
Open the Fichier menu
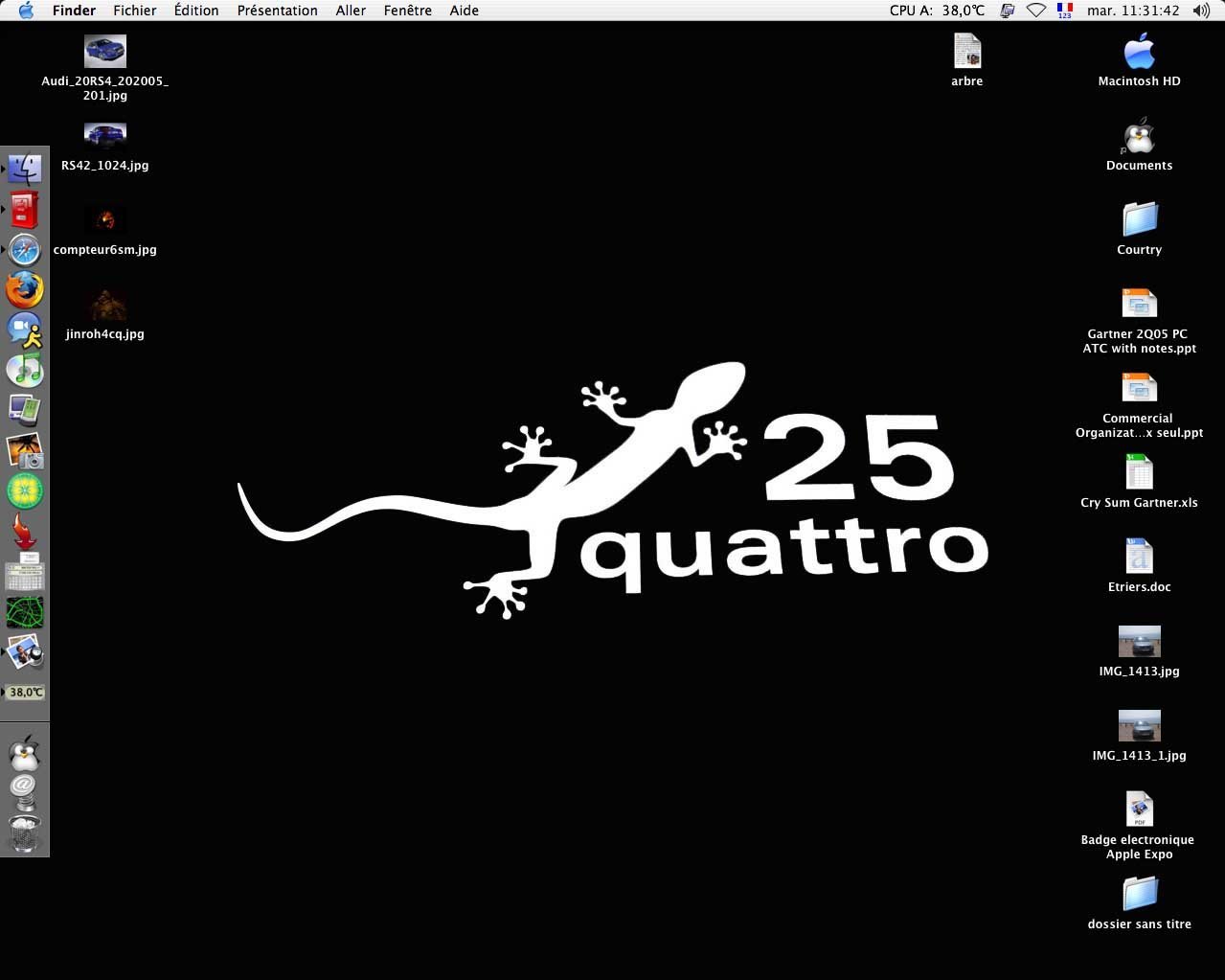click(x=134, y=11)
